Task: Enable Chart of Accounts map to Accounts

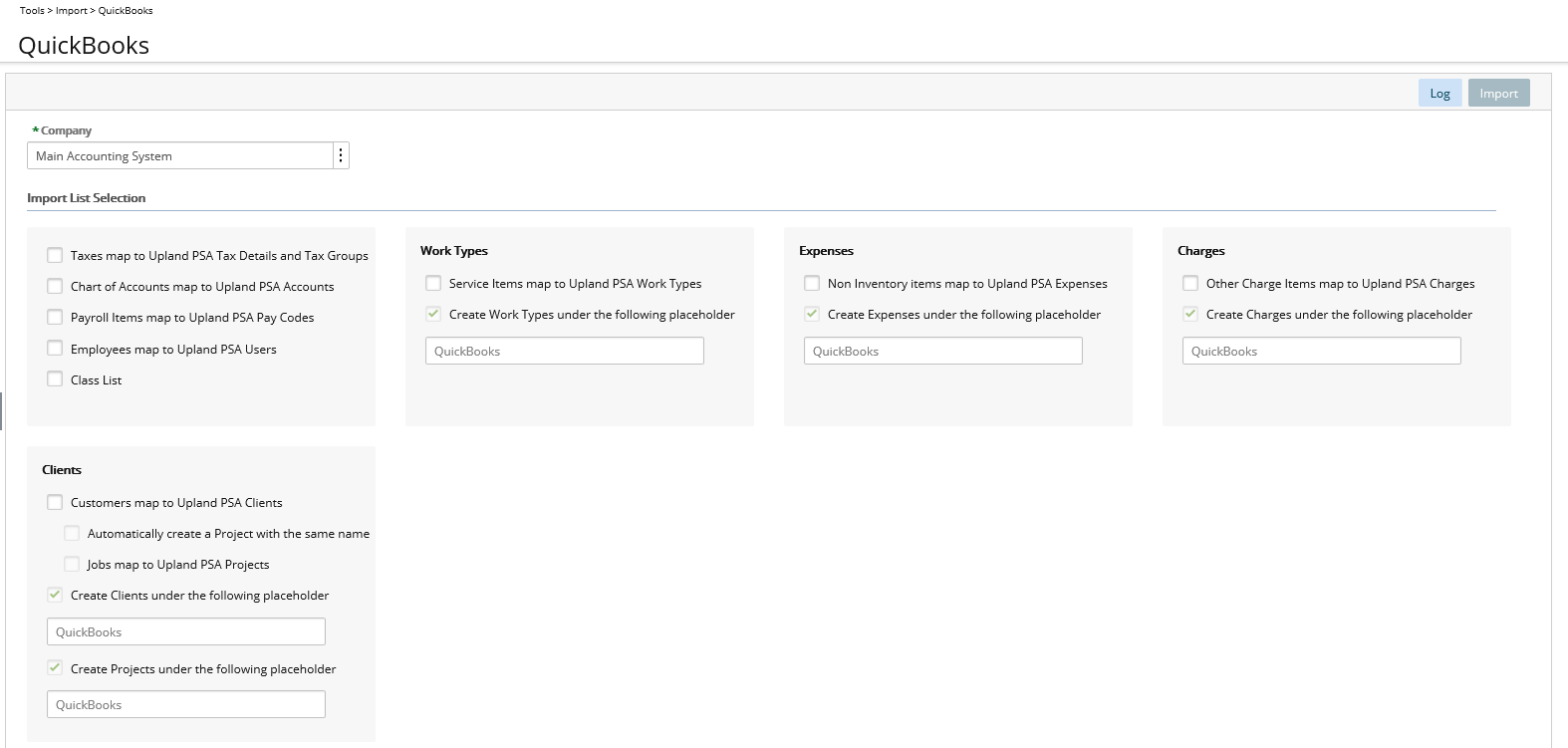Action: [x=55, y=286]
